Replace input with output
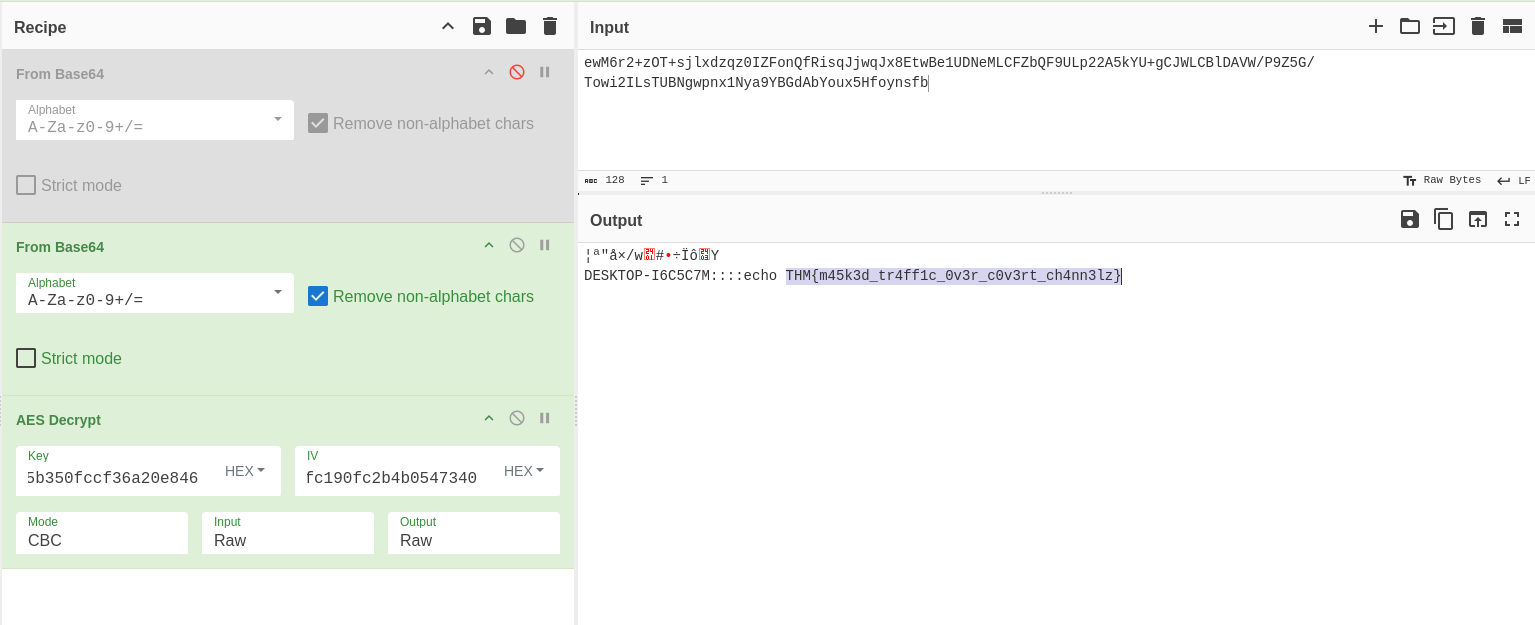The height and width of the screenshot is (625, 1535). pos(1477,219)
